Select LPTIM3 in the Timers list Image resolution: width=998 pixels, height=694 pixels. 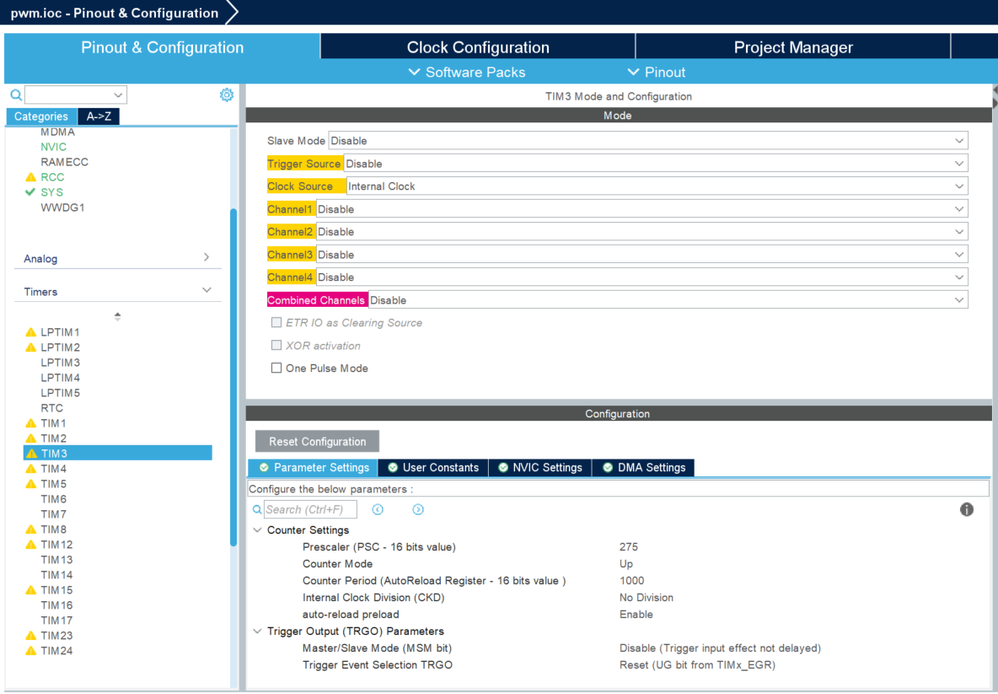60,362
